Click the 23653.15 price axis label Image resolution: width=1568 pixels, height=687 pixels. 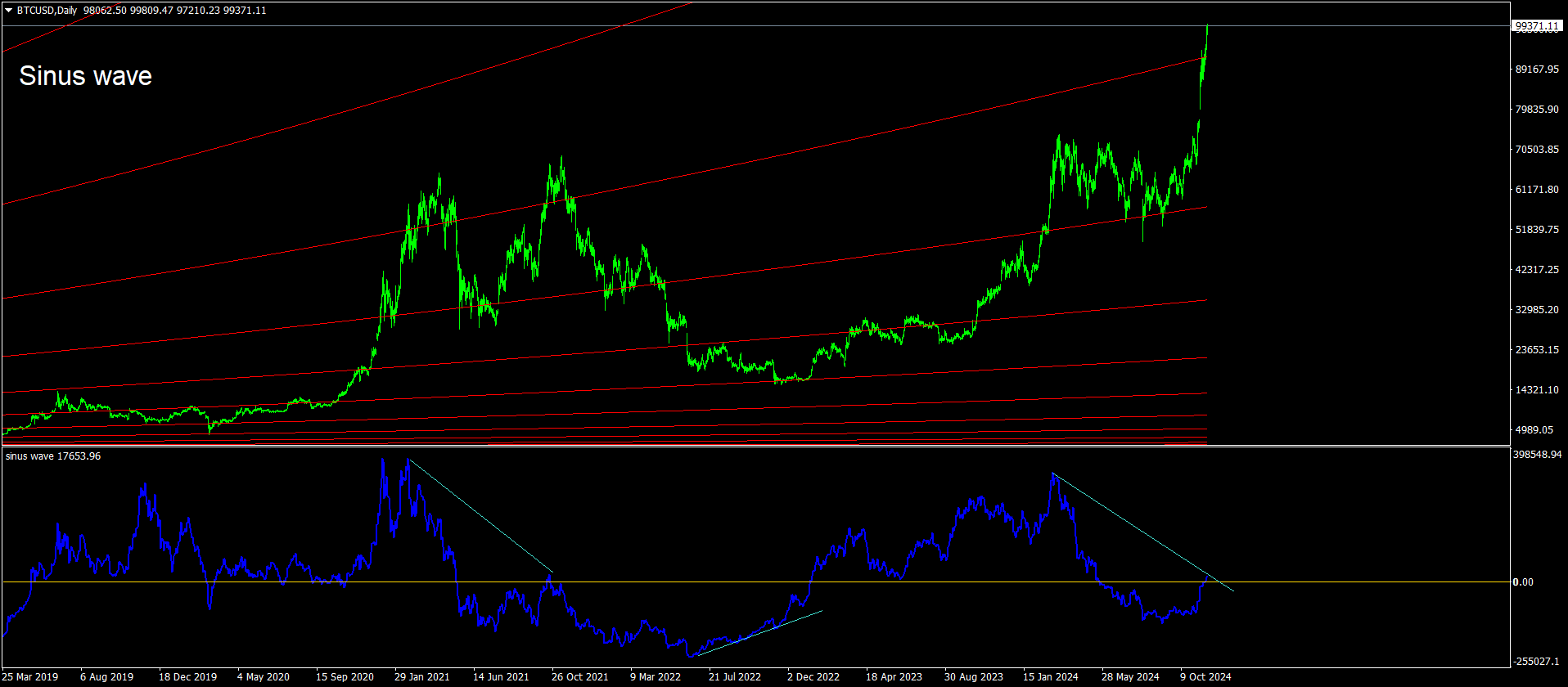click(1537, 350)
